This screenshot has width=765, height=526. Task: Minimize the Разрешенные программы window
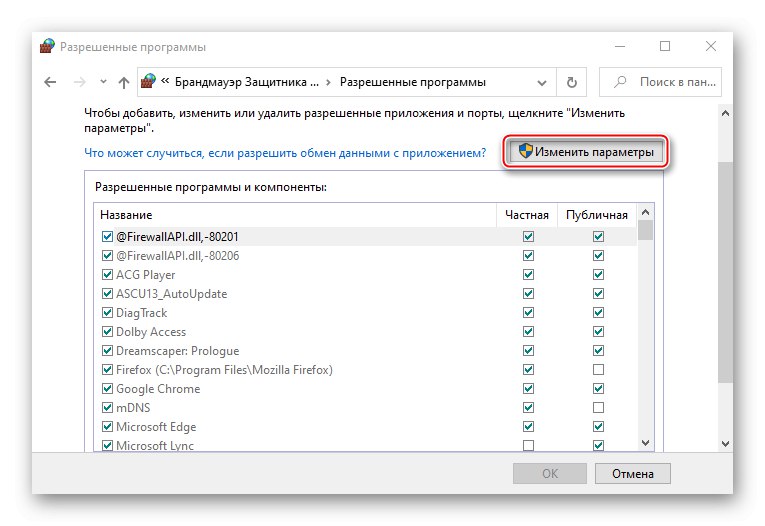pos(620,46)
